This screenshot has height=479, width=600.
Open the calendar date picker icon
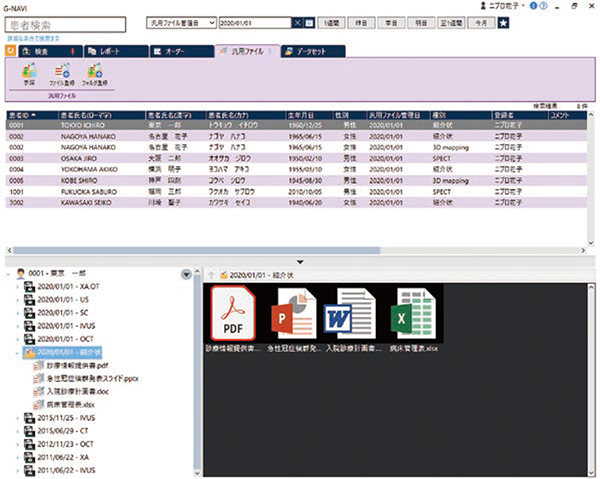(x=309, y=21)
